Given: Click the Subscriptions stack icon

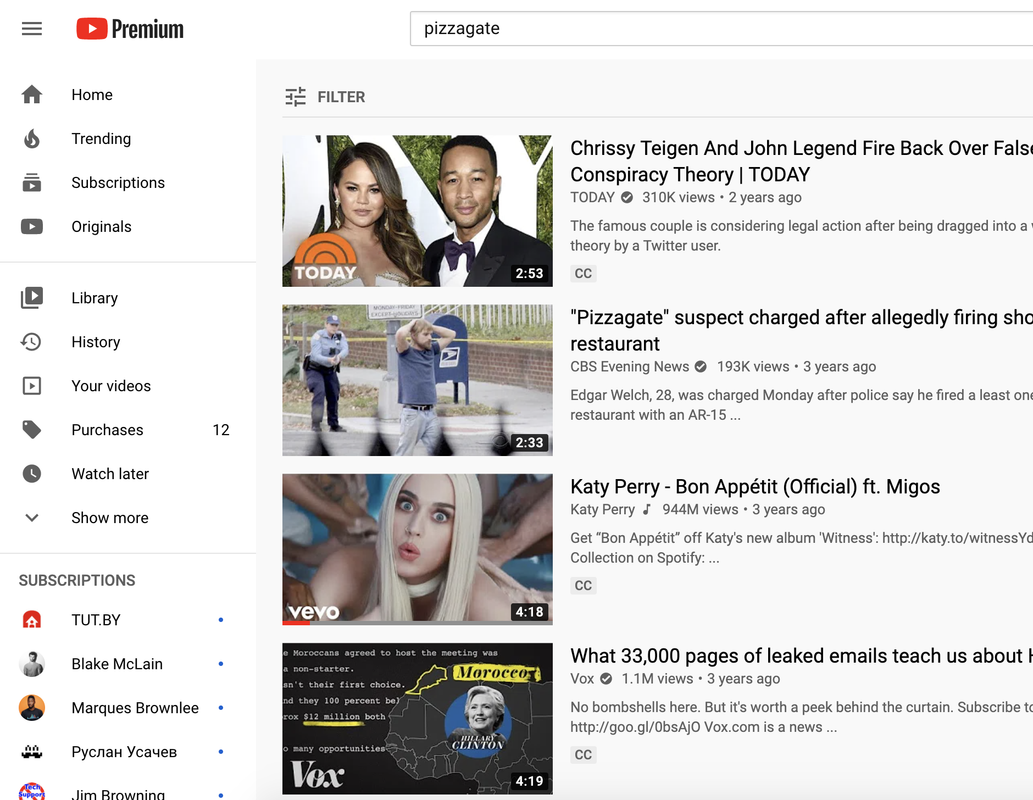Looking at the screenshot, I should (32, 183).
